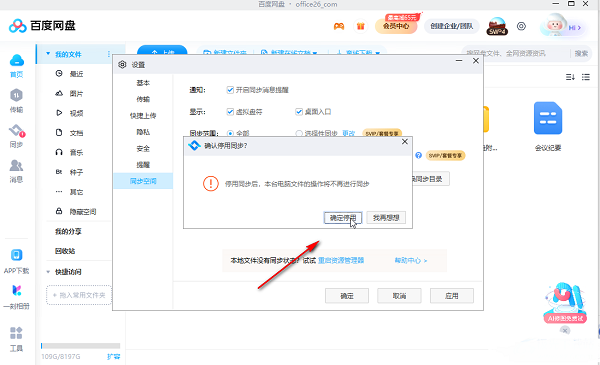Collapse the 我的文件 tree triangle
This screenshot has width=600, height=365.
[x=48, y=54]
